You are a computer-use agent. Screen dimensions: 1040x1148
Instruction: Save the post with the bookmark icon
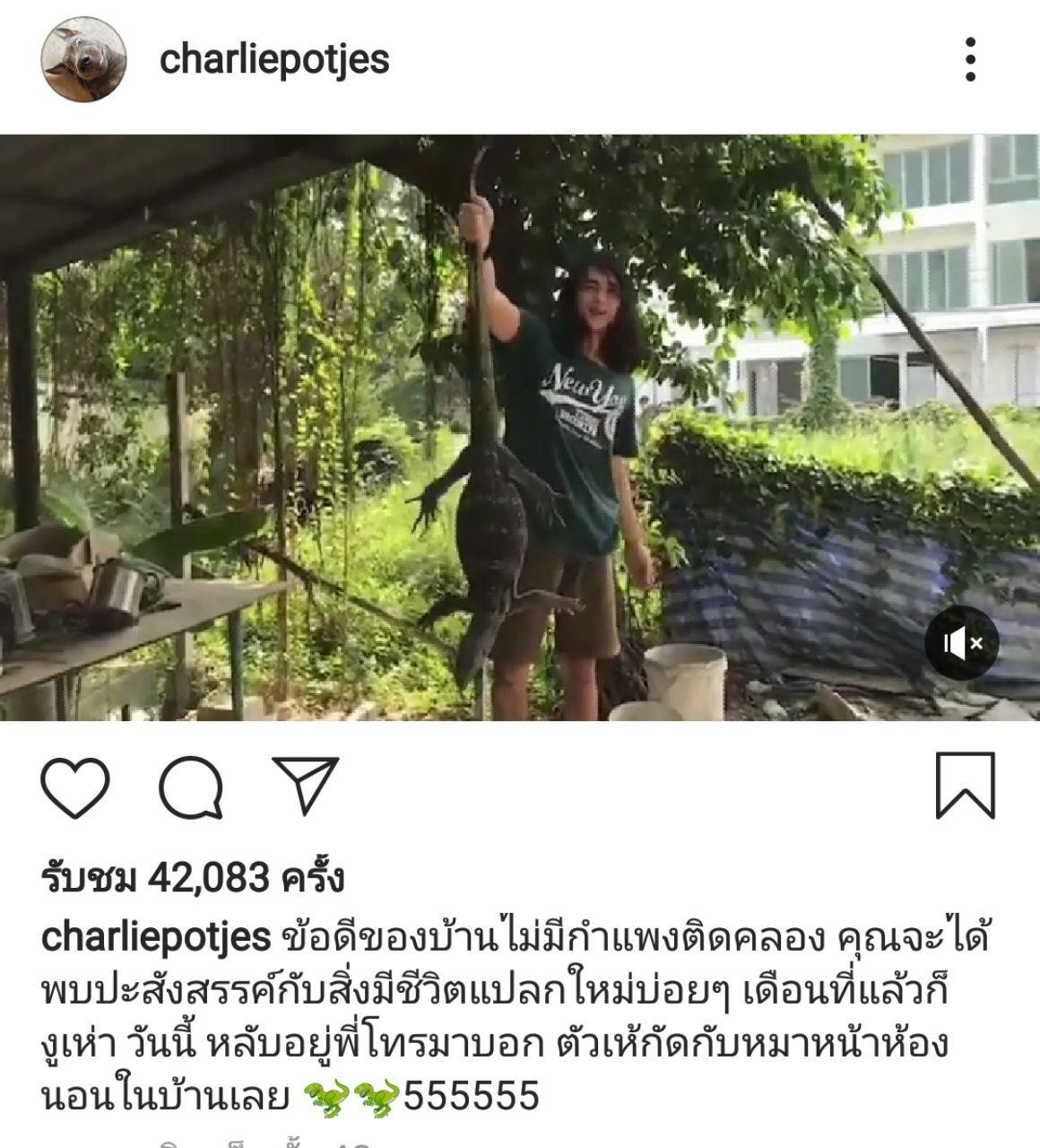pyautogui.click(x=966, y=786)
